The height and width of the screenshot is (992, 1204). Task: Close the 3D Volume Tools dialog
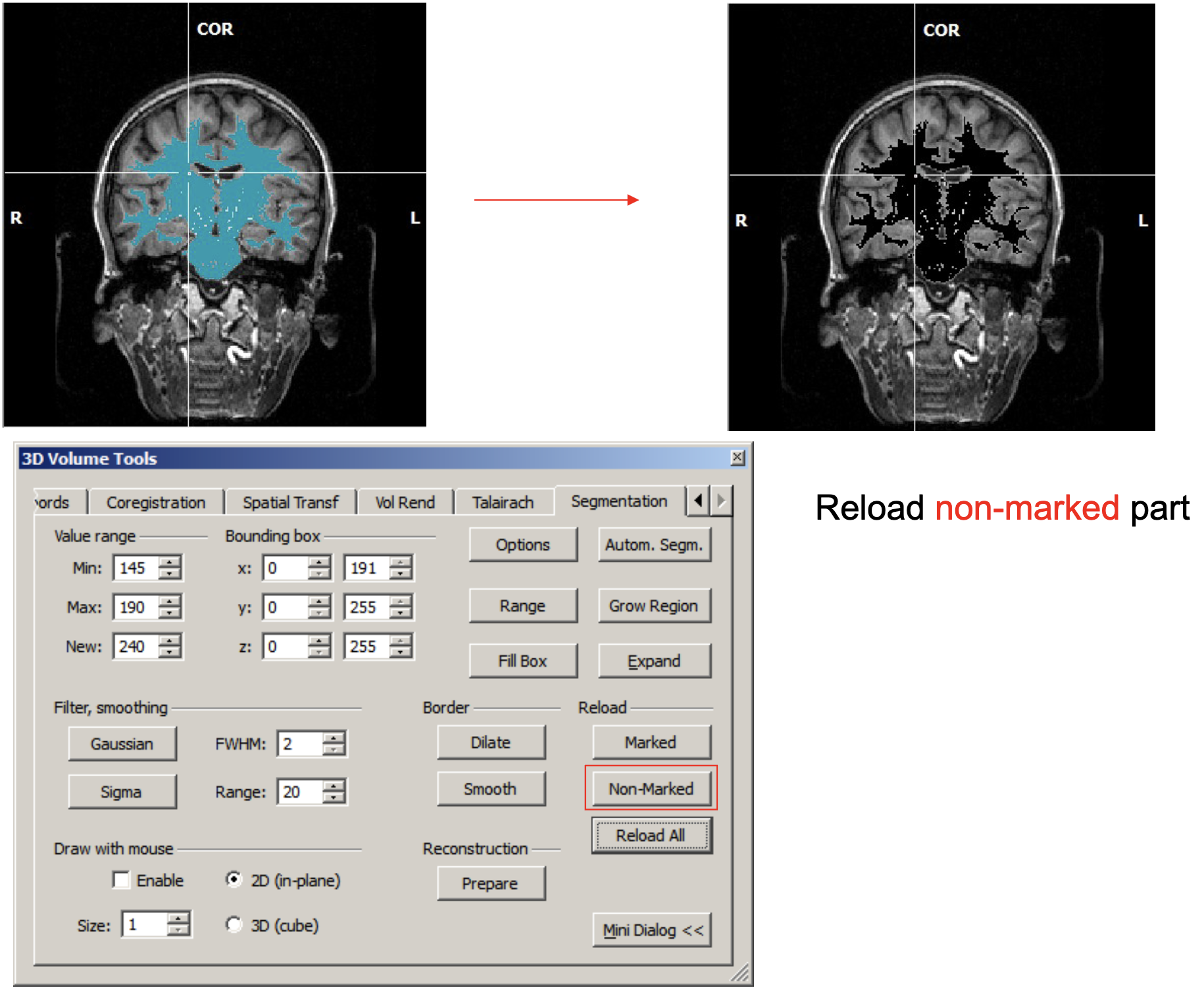tap(738, 457)
